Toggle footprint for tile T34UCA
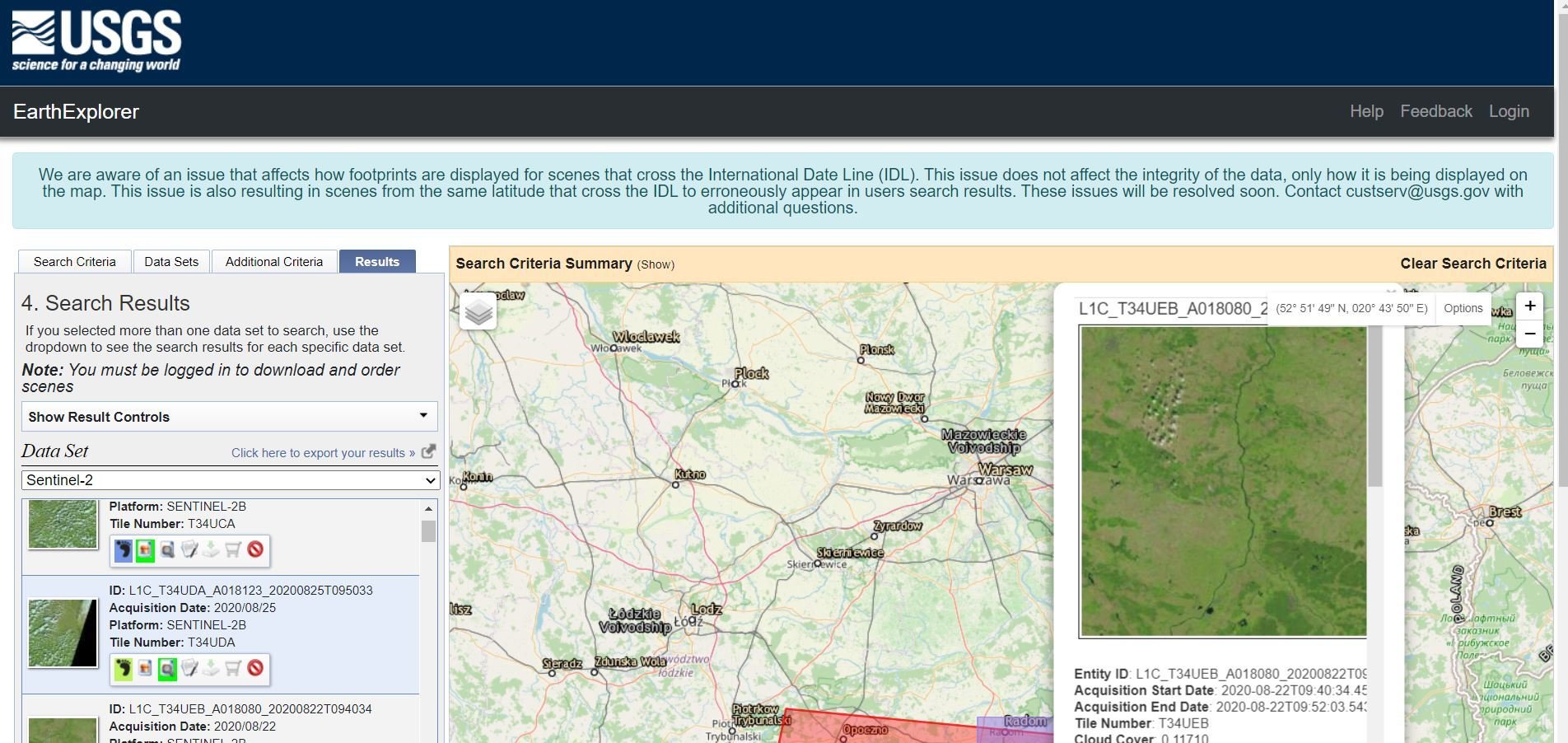Image resolution: width=1568 pixels, height=743 pixels. (x=124, y=549)
